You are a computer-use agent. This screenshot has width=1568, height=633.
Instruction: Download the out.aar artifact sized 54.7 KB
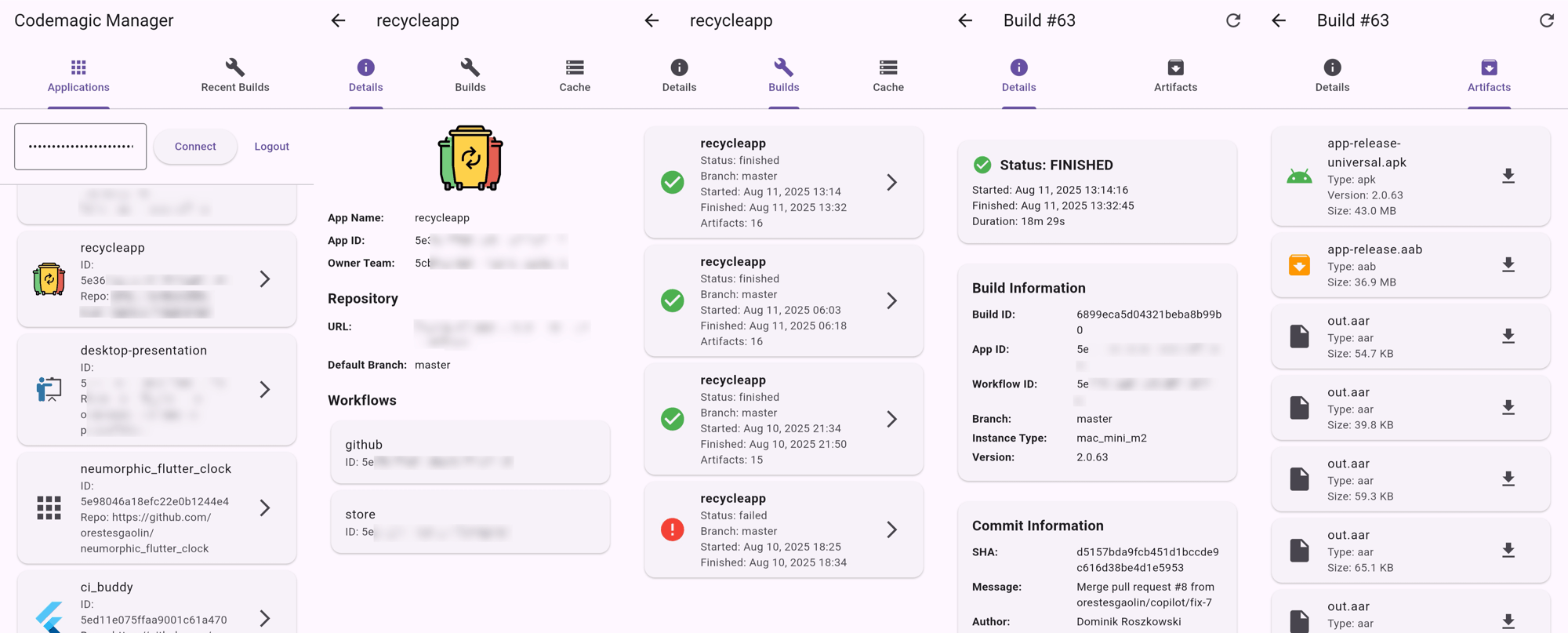point(1508,337)
